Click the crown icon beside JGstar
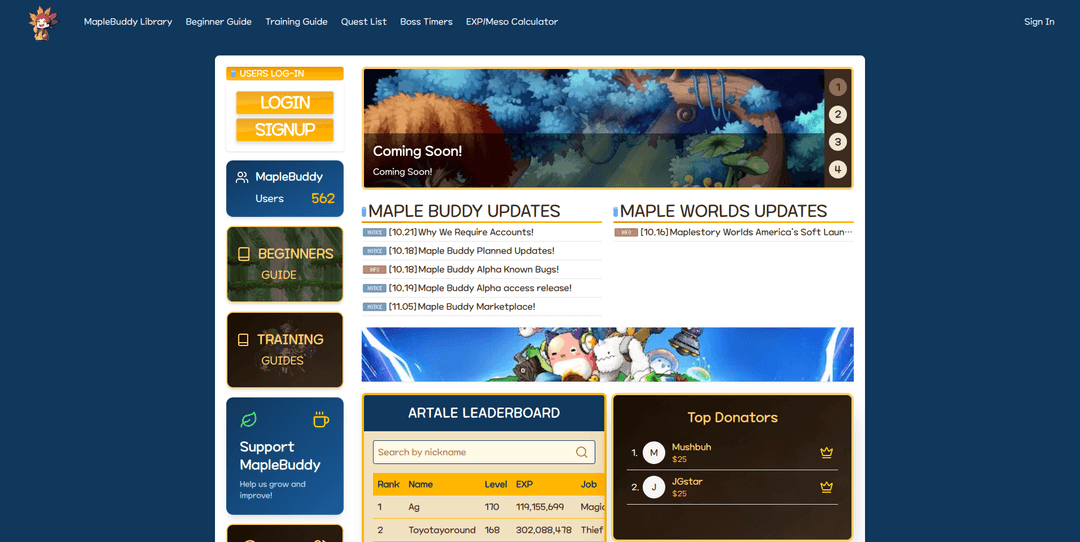Image resolution: width=1080 pixels, height=542 pixels. tap(826, 487)
